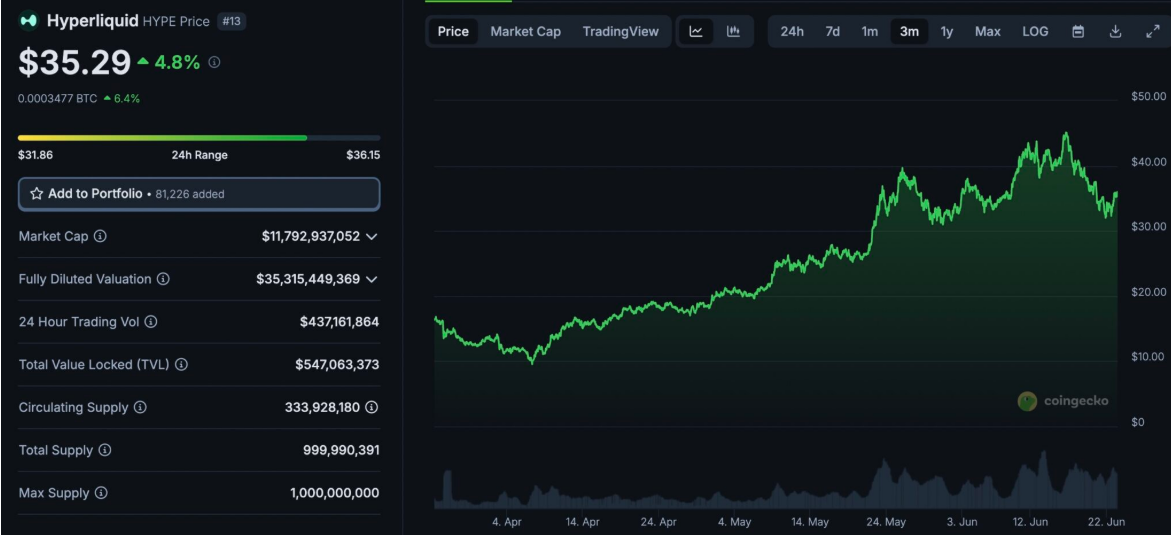The height and width of the screenshot is (535, 1171).
Task: Click the 999,990,391 total supply value
Action: (341, 450)
